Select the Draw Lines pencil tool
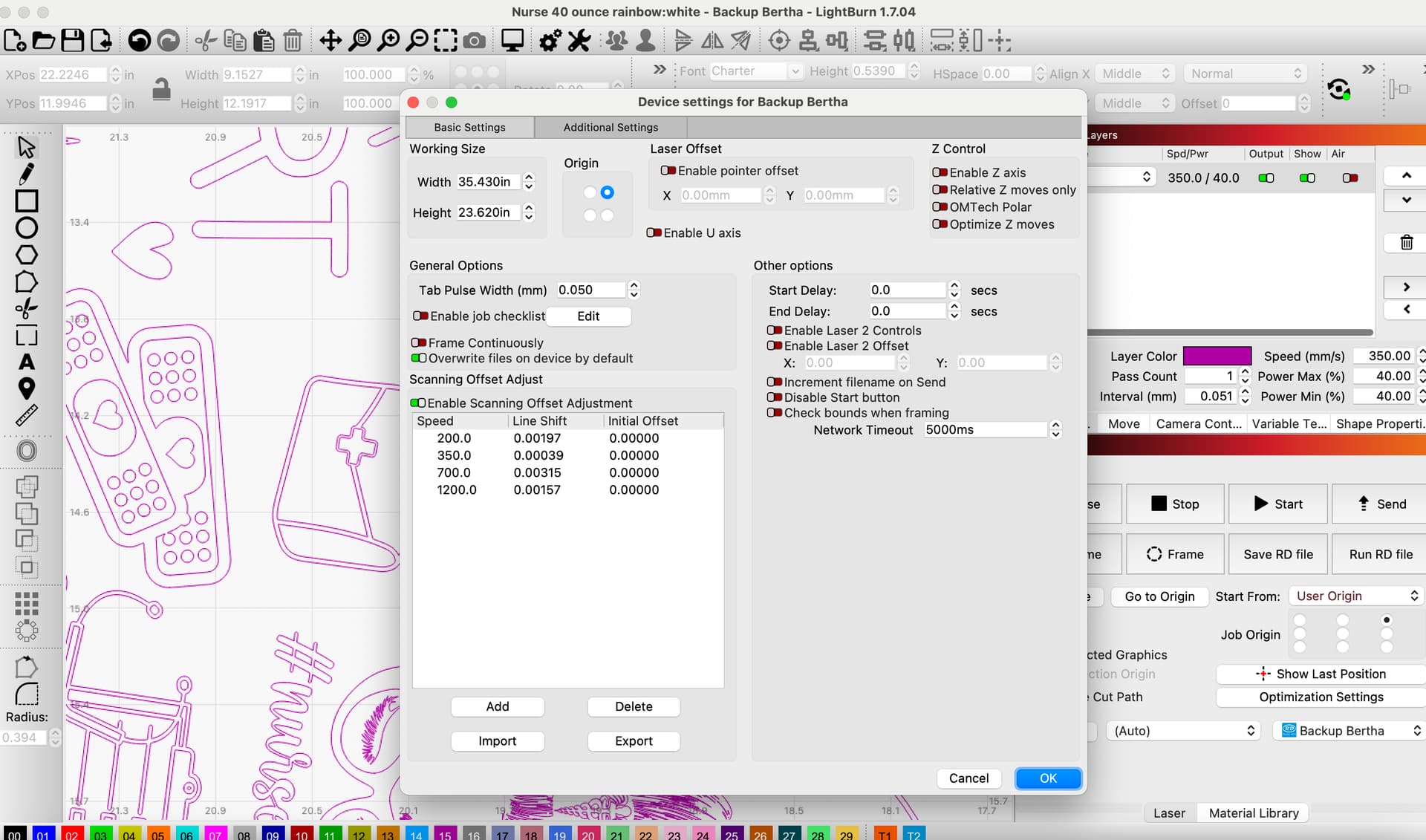 pos(26,174)
